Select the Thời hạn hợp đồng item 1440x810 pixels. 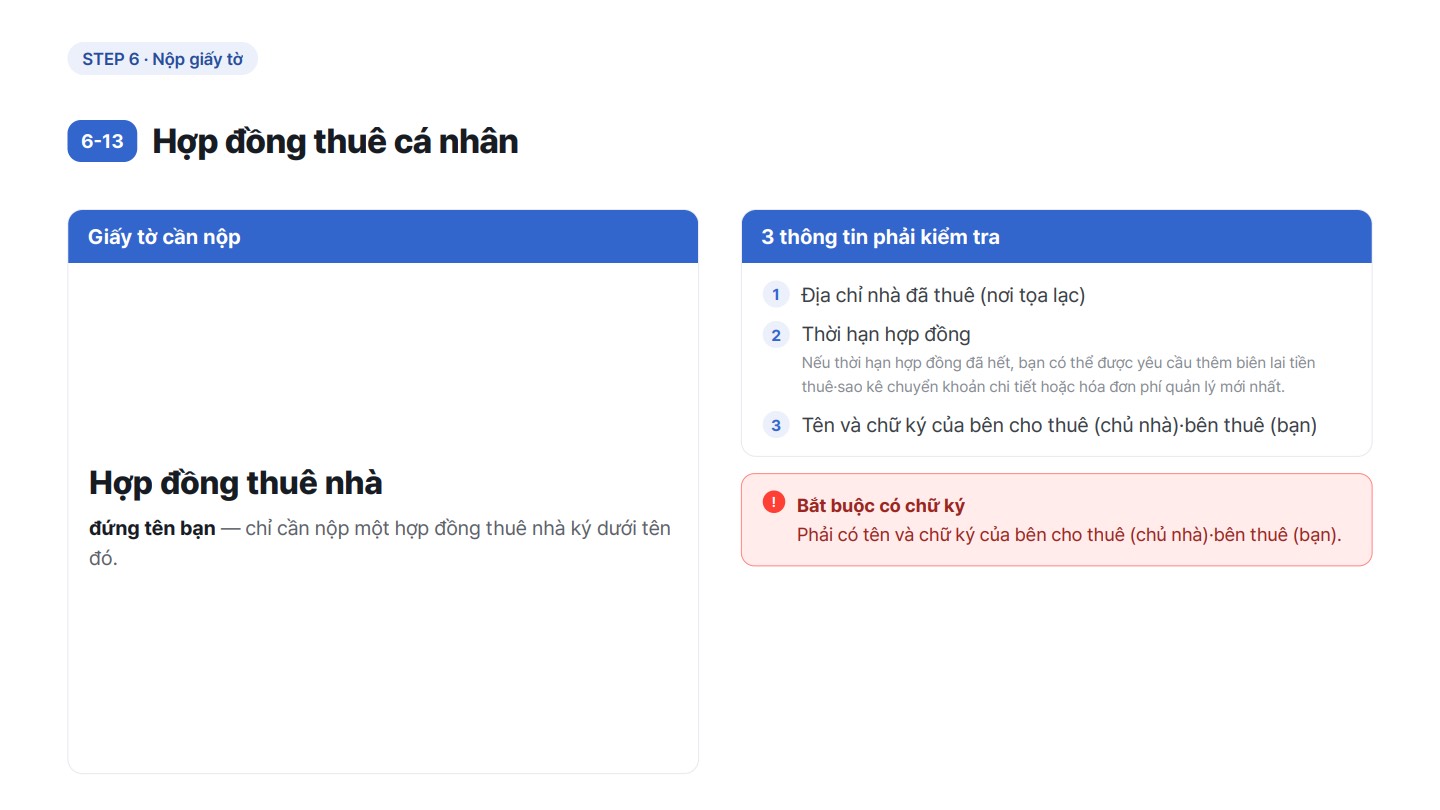pos(886,334)
